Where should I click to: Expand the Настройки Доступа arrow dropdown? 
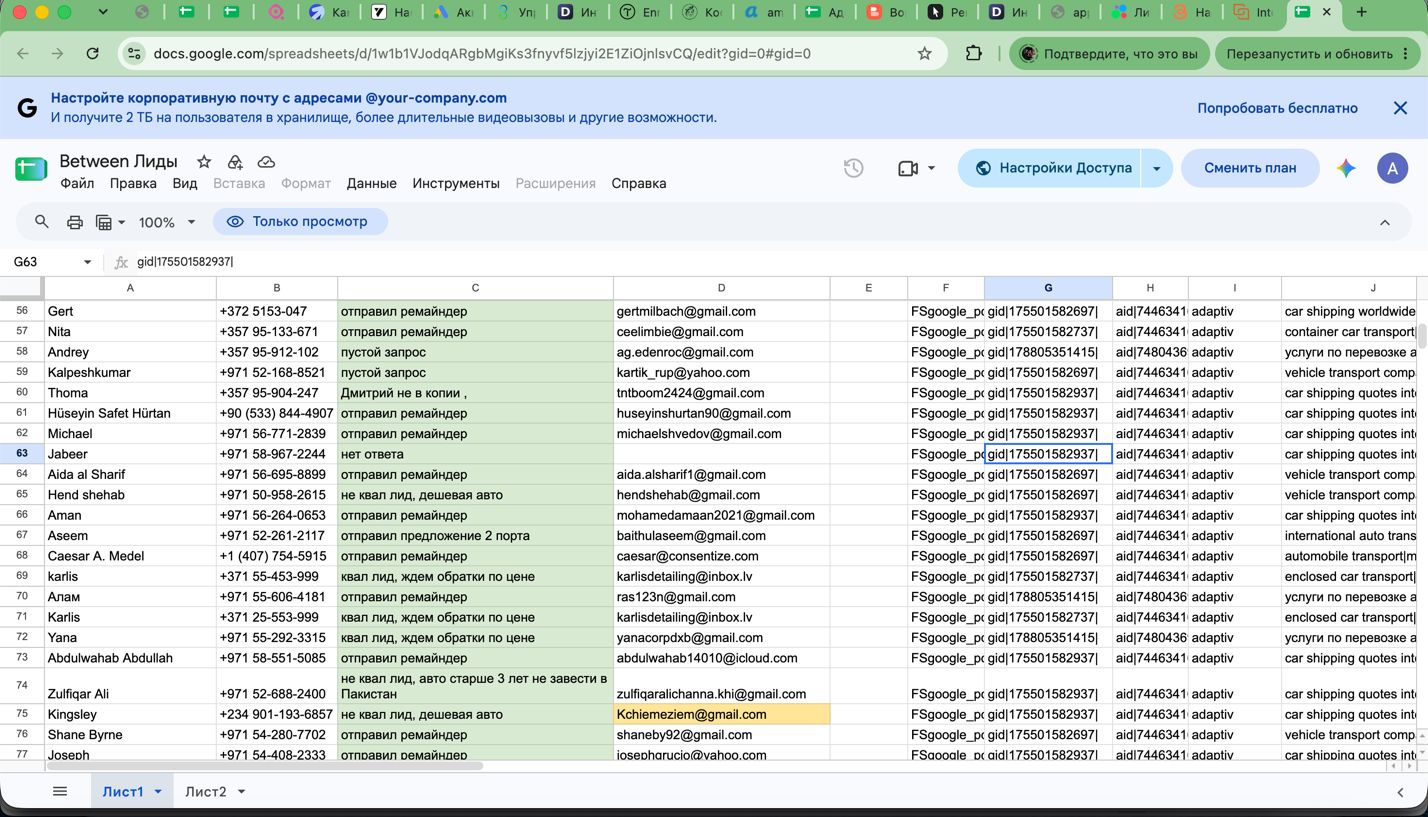click(x=1156, y=168)
